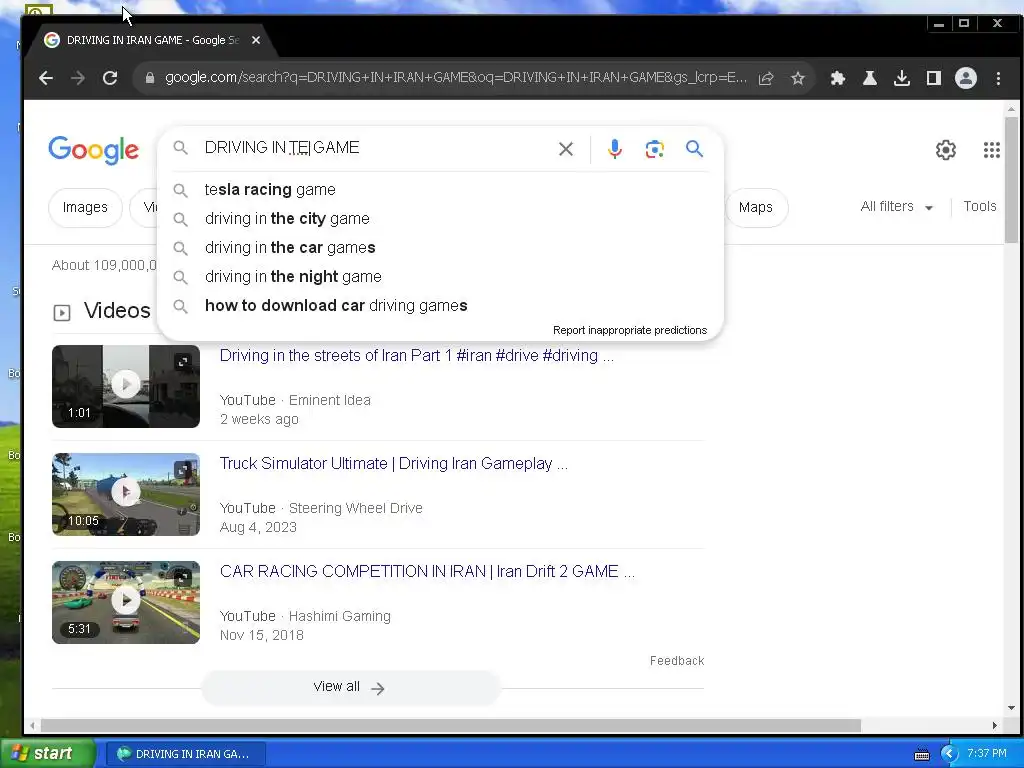Play the 5:31 racing video thumbnail
This screenshot has width=1024, height=768.
coord(126,602)
